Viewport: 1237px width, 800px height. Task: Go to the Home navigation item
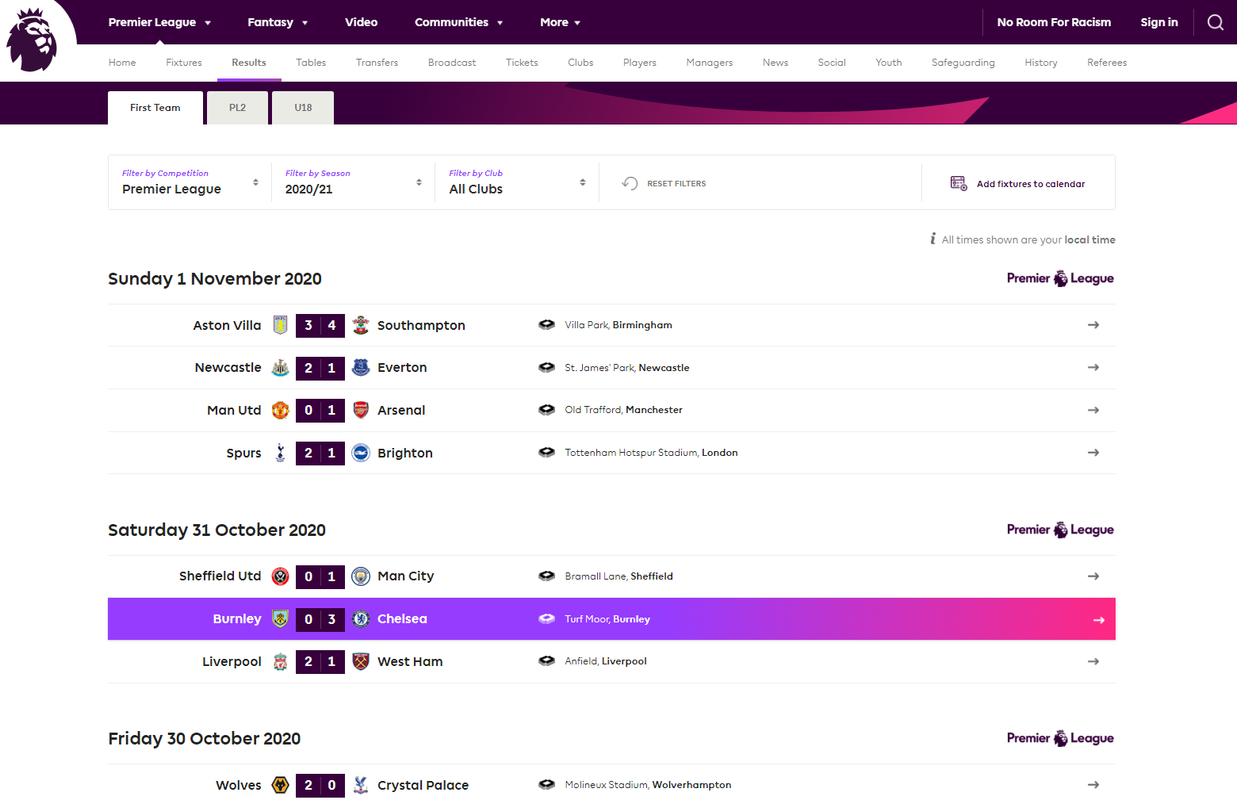122,62
